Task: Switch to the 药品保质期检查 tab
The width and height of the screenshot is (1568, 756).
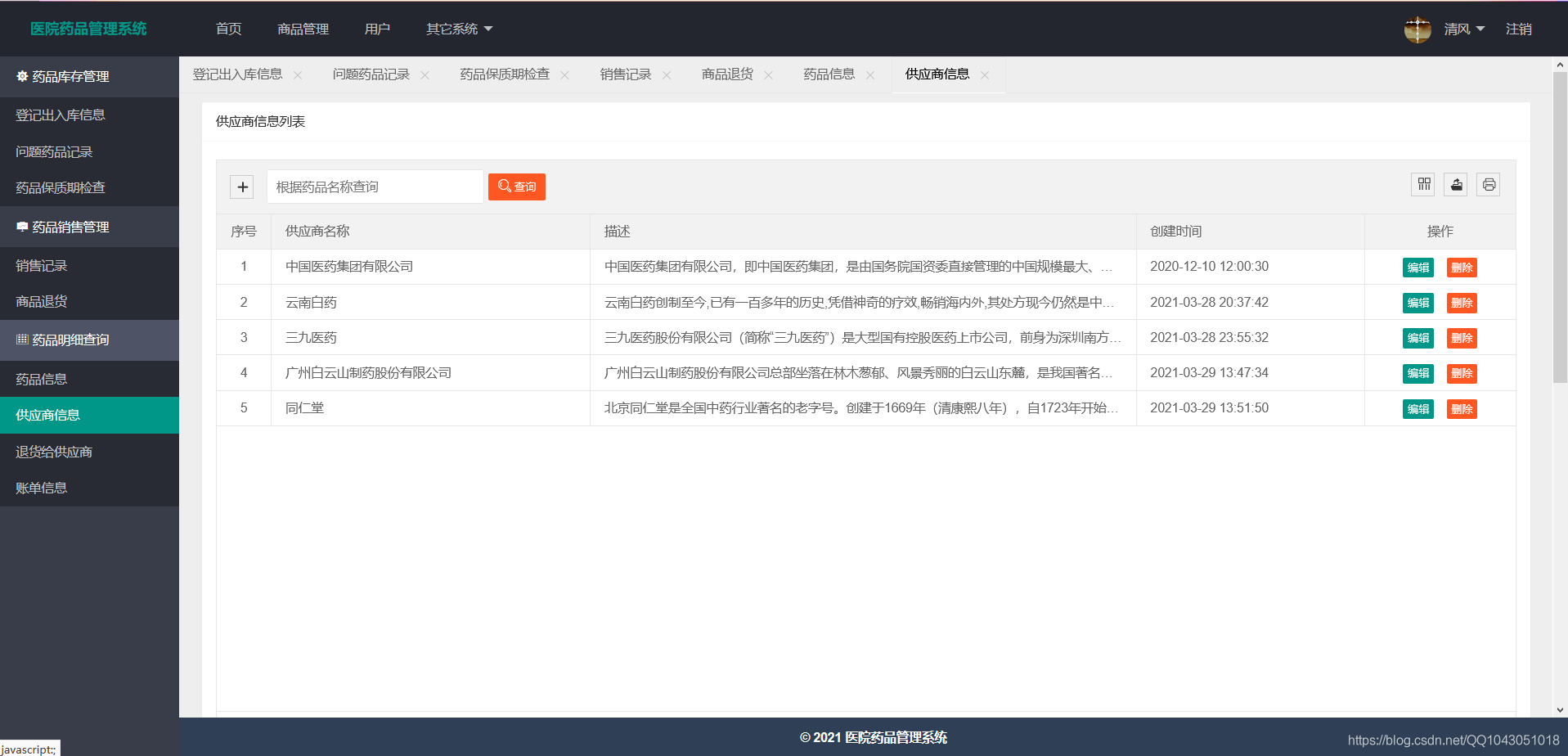Action: tap(505, 74)
